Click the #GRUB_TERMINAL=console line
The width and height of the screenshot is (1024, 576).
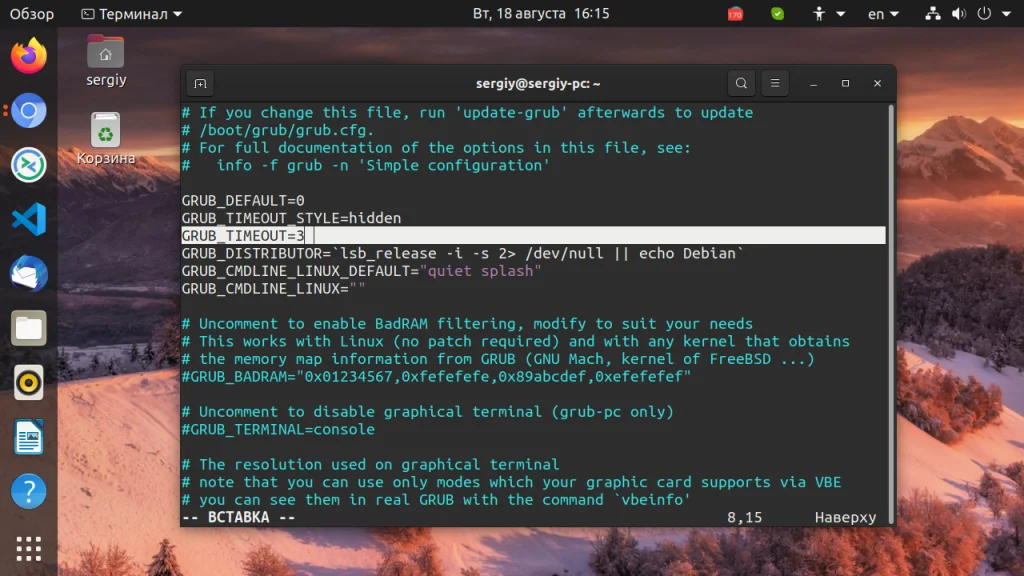click(x=278, y=430)
